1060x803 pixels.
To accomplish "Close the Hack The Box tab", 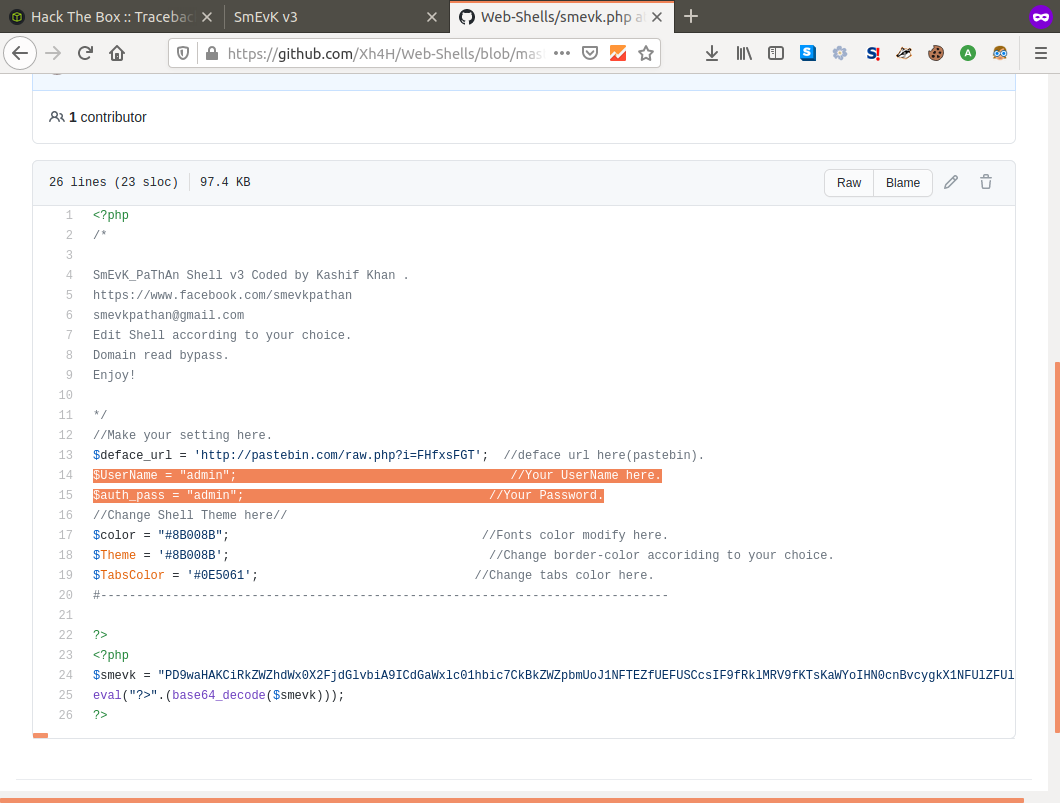I will [x=207, y=17].
